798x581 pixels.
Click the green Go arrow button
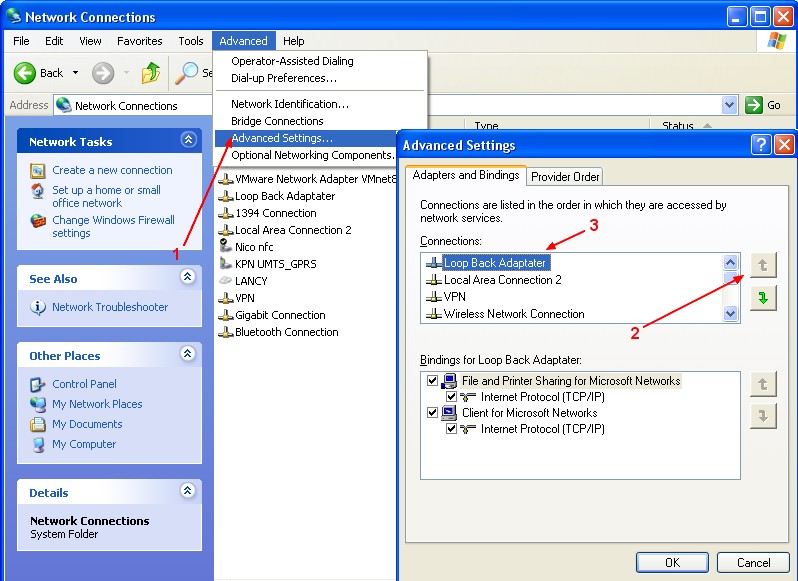754,105
